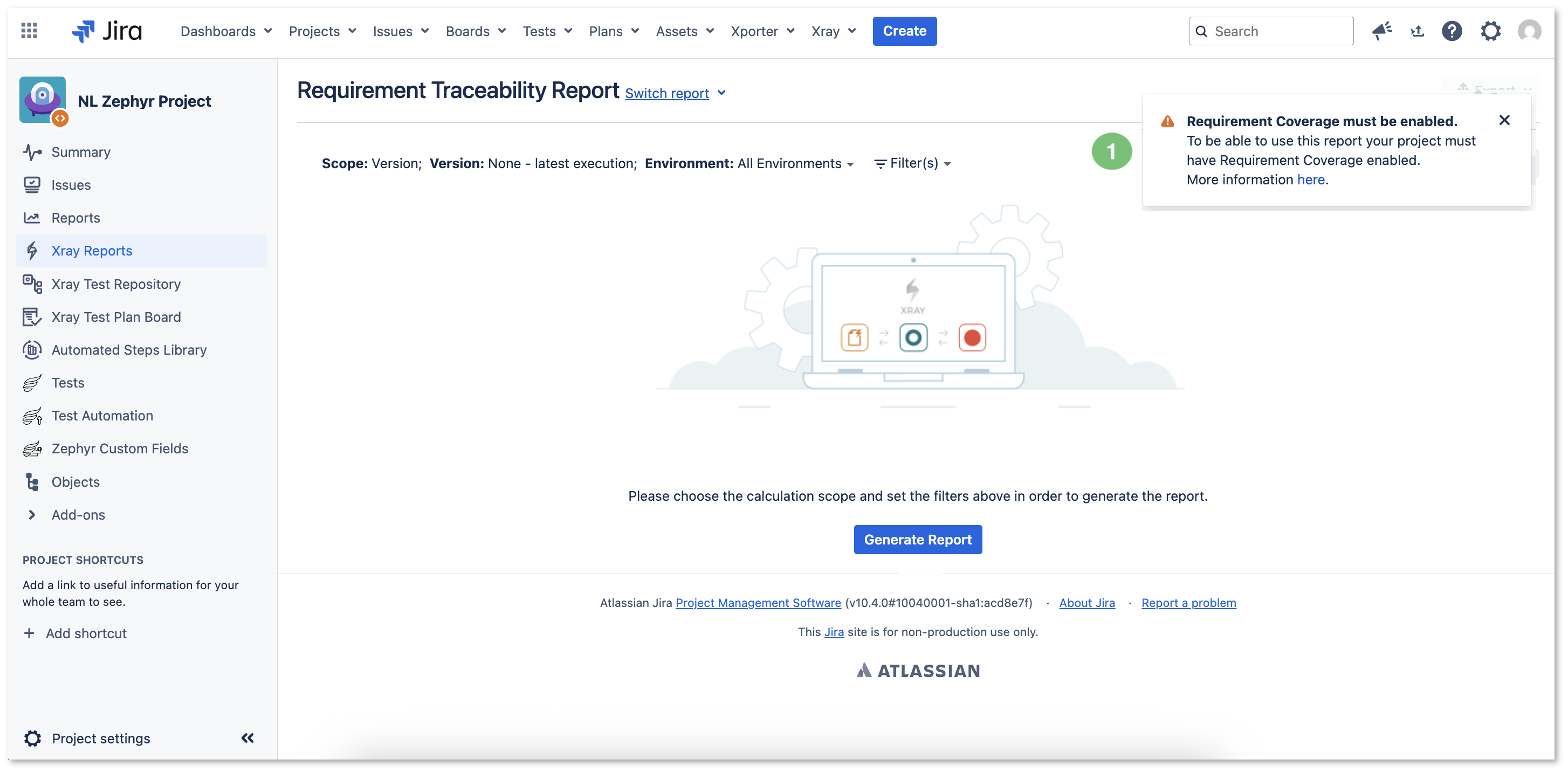Open the Plans dropdown menu
Viewport: 1568px width, 773px height.
pyautogui.click(x=614, y=31)
